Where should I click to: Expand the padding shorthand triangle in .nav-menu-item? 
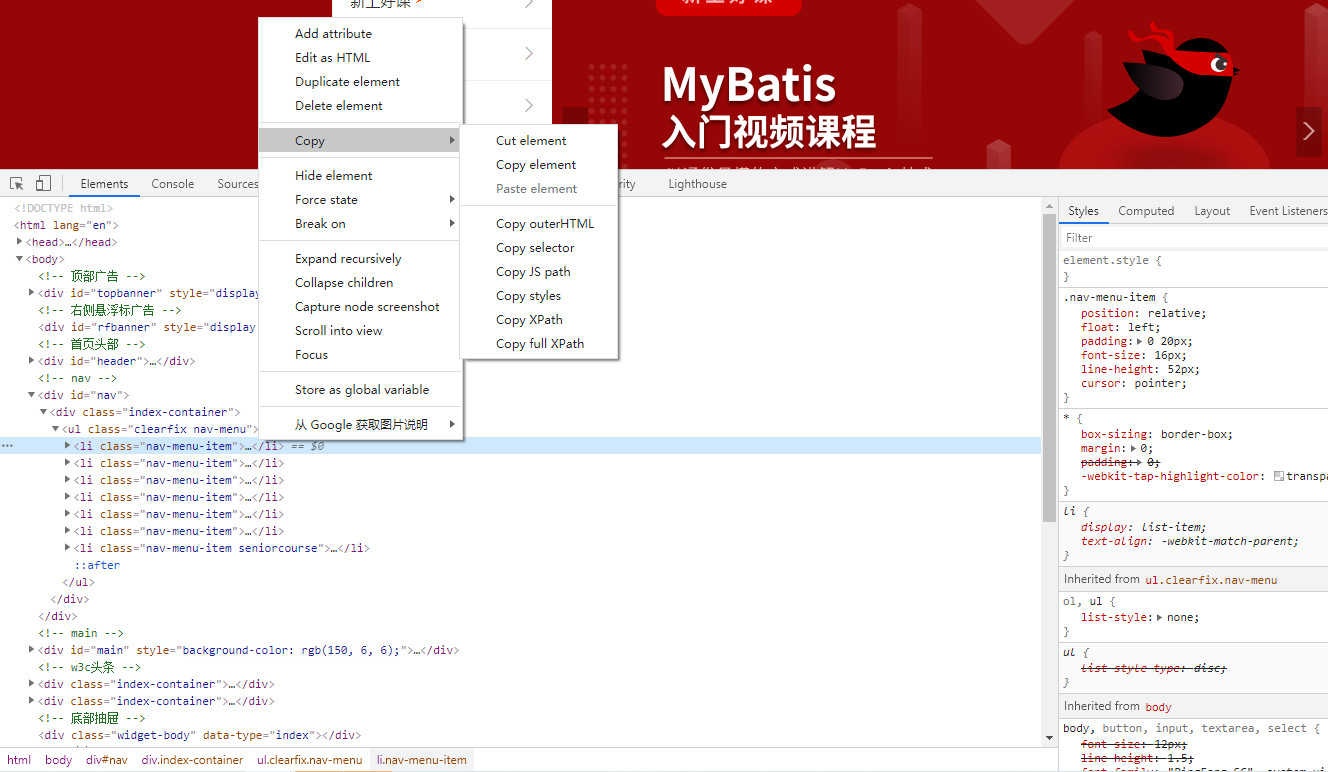1138,342
